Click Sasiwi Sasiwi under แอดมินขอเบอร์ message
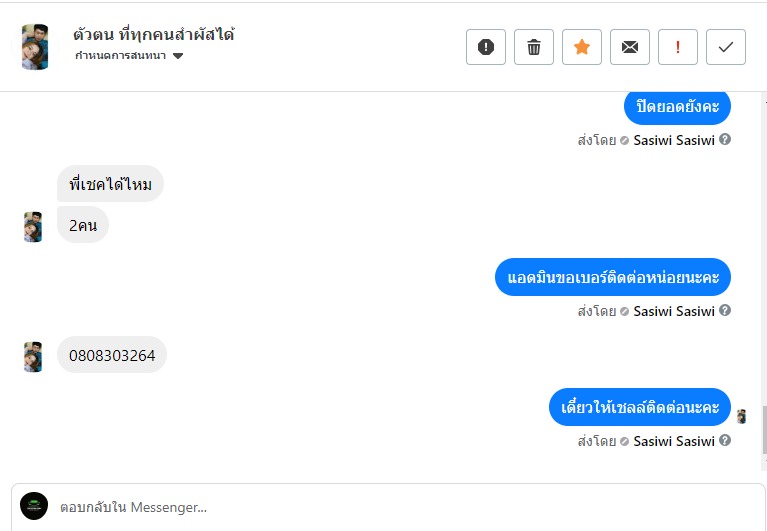Screen dimensions: 767x531 674,311
